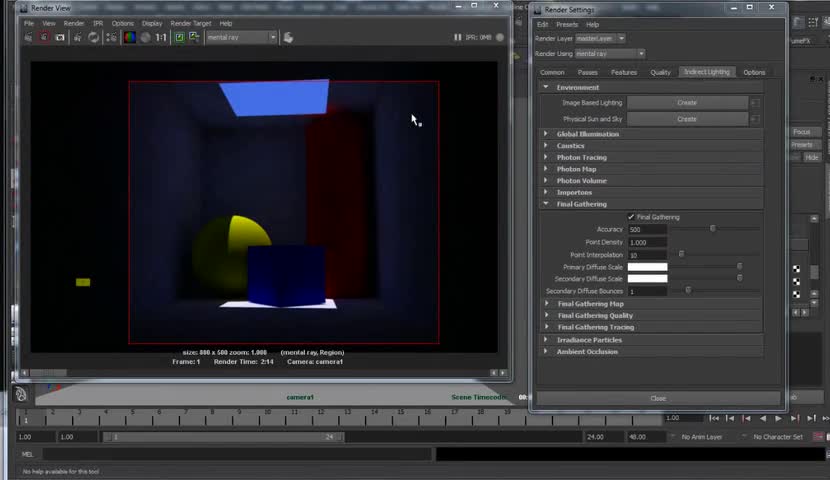Click the Go to start of playback range button
This screenshot has width=830, height=480.
714,419
